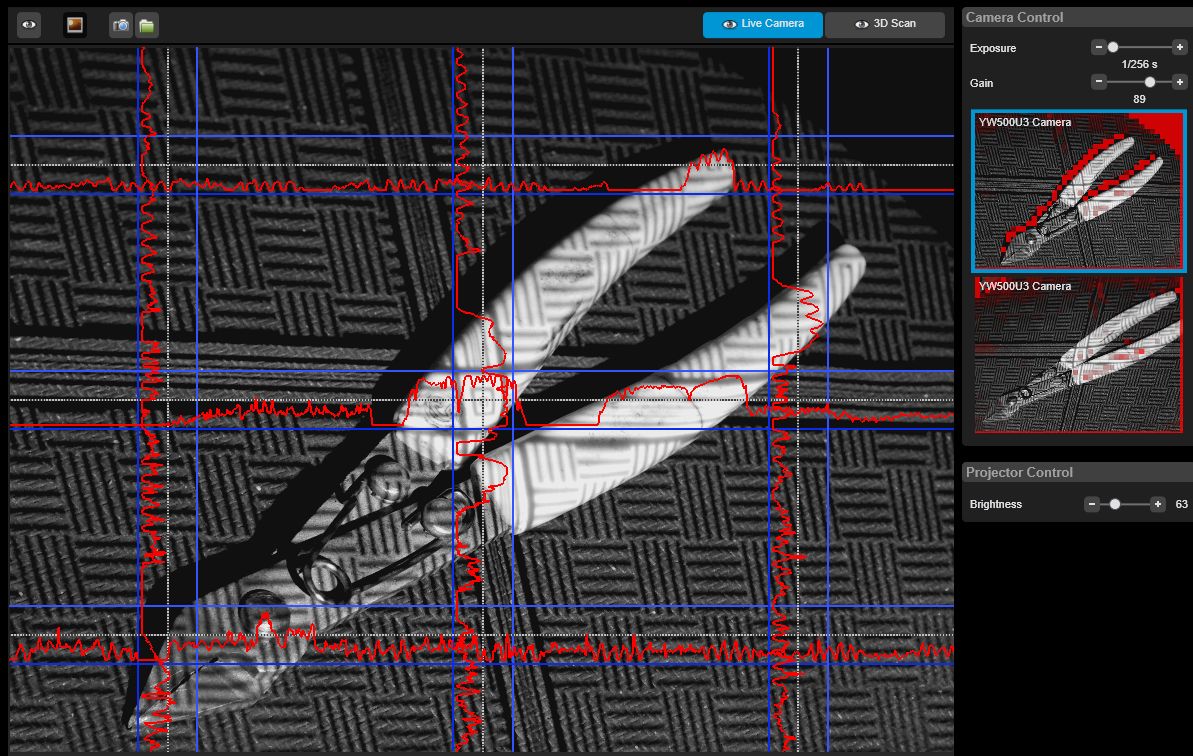Increase Gain with the plus button
This screenshot has height=756, width=1193.
coord(1180,82)
